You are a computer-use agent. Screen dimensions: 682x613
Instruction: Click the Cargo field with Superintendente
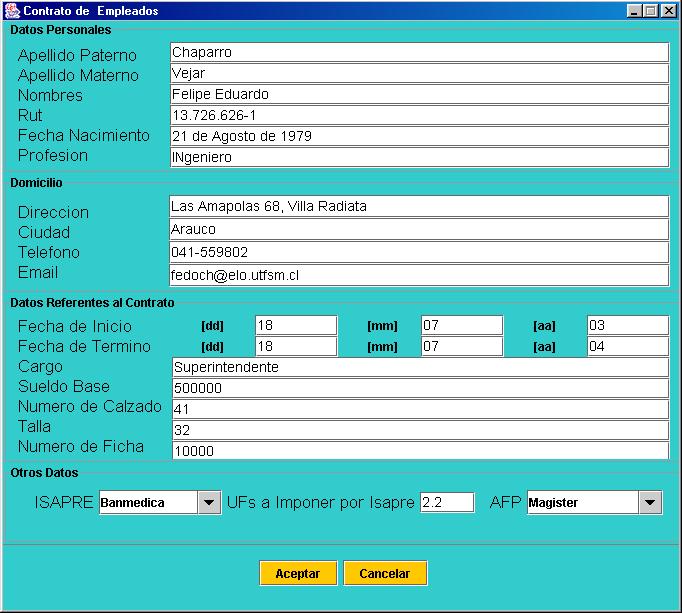(x=419, y=367)
